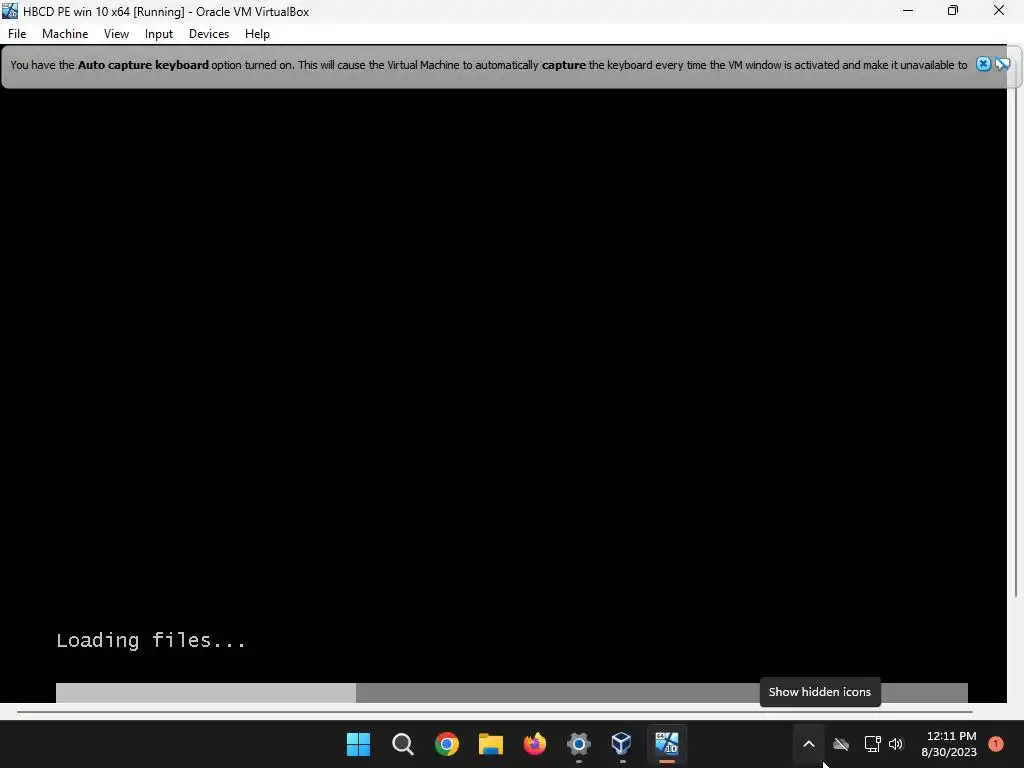Open the Devices menu

click(209, 34)
